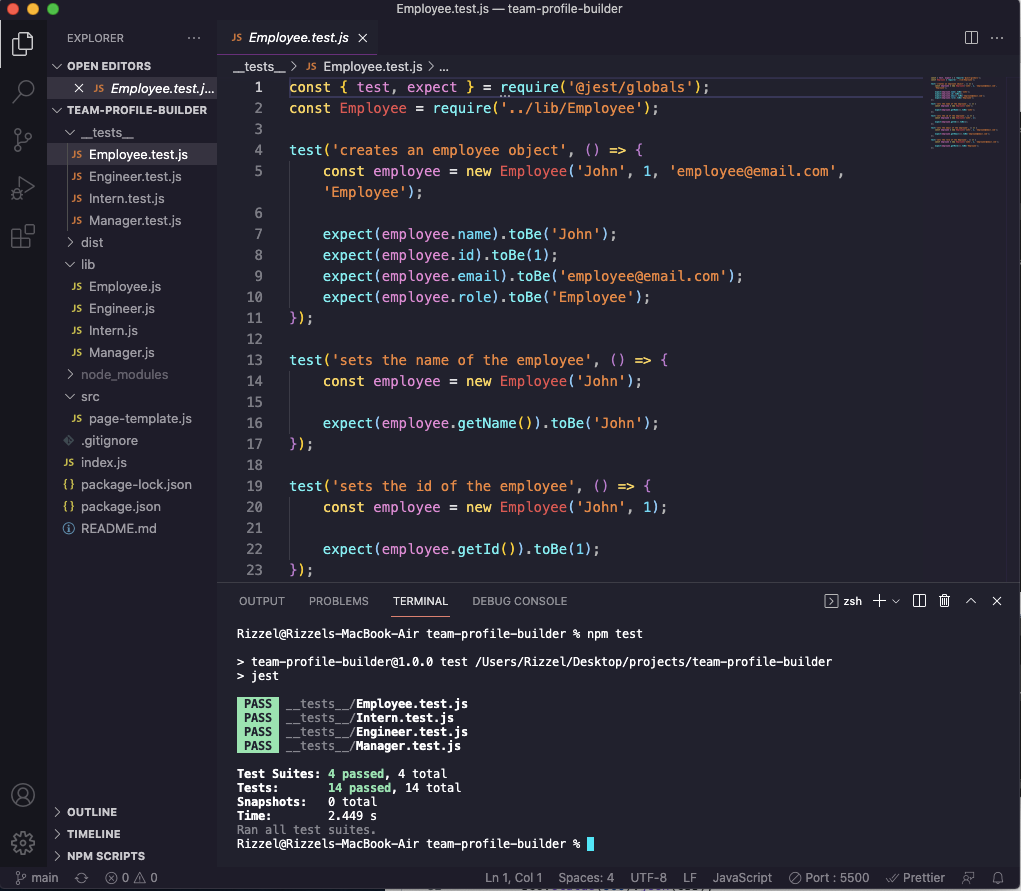Open the Run and Debug panel
The height and width of the screenshot is (891, 1021).
(22, 187)
